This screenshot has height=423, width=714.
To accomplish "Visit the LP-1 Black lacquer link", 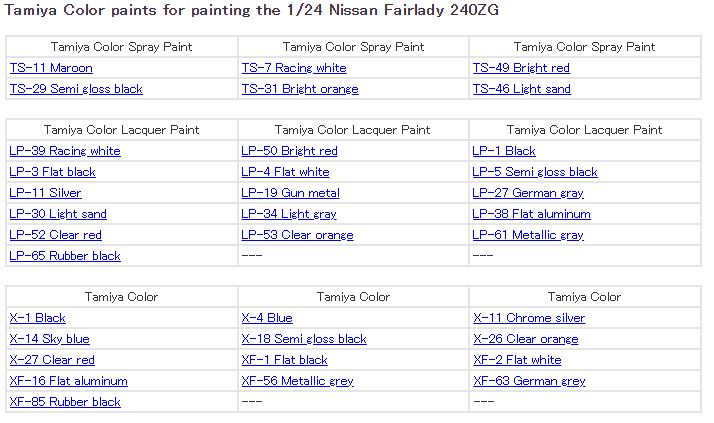I will coord(504,151).
